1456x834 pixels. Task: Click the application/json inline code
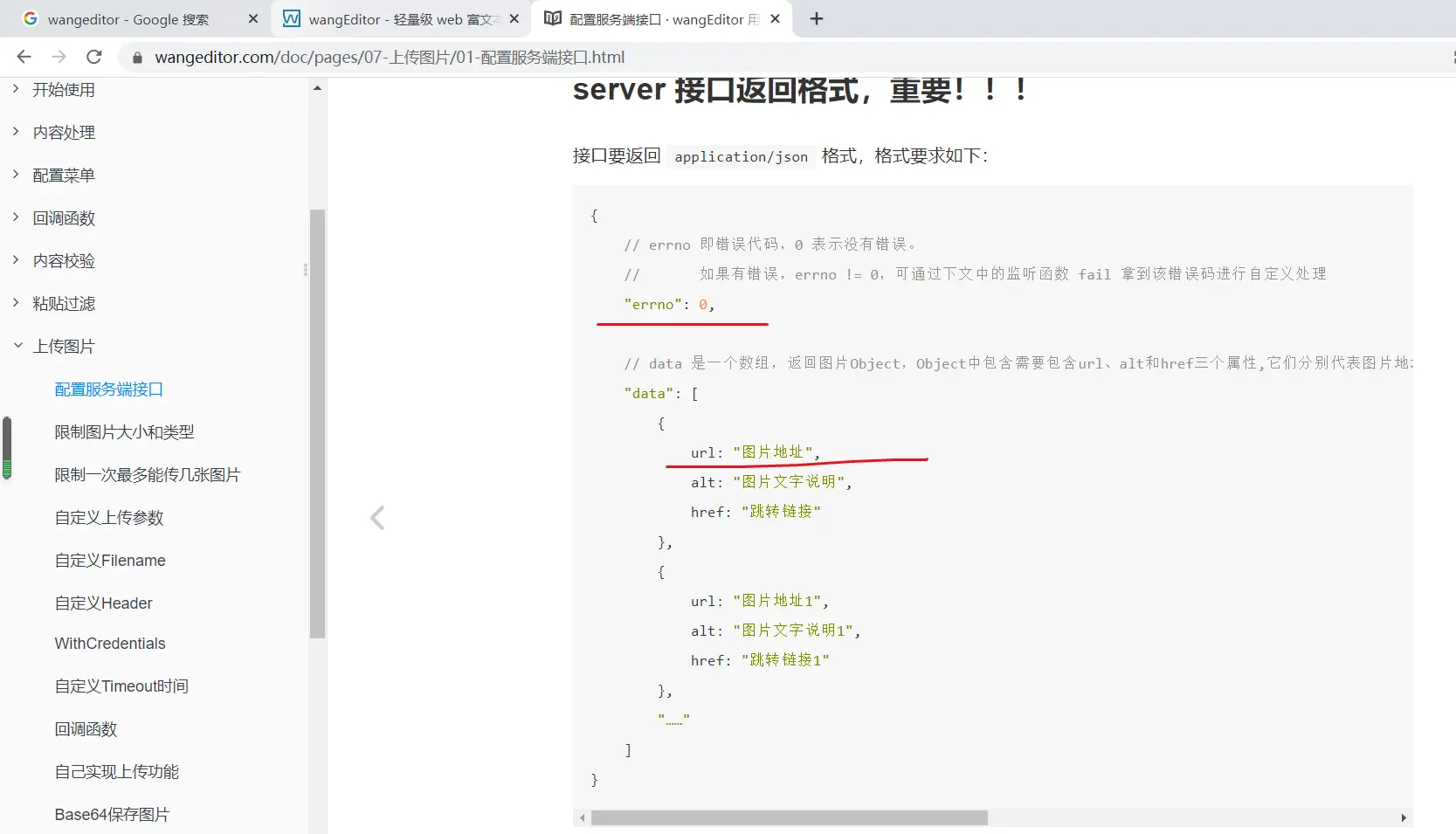(742, 157)
